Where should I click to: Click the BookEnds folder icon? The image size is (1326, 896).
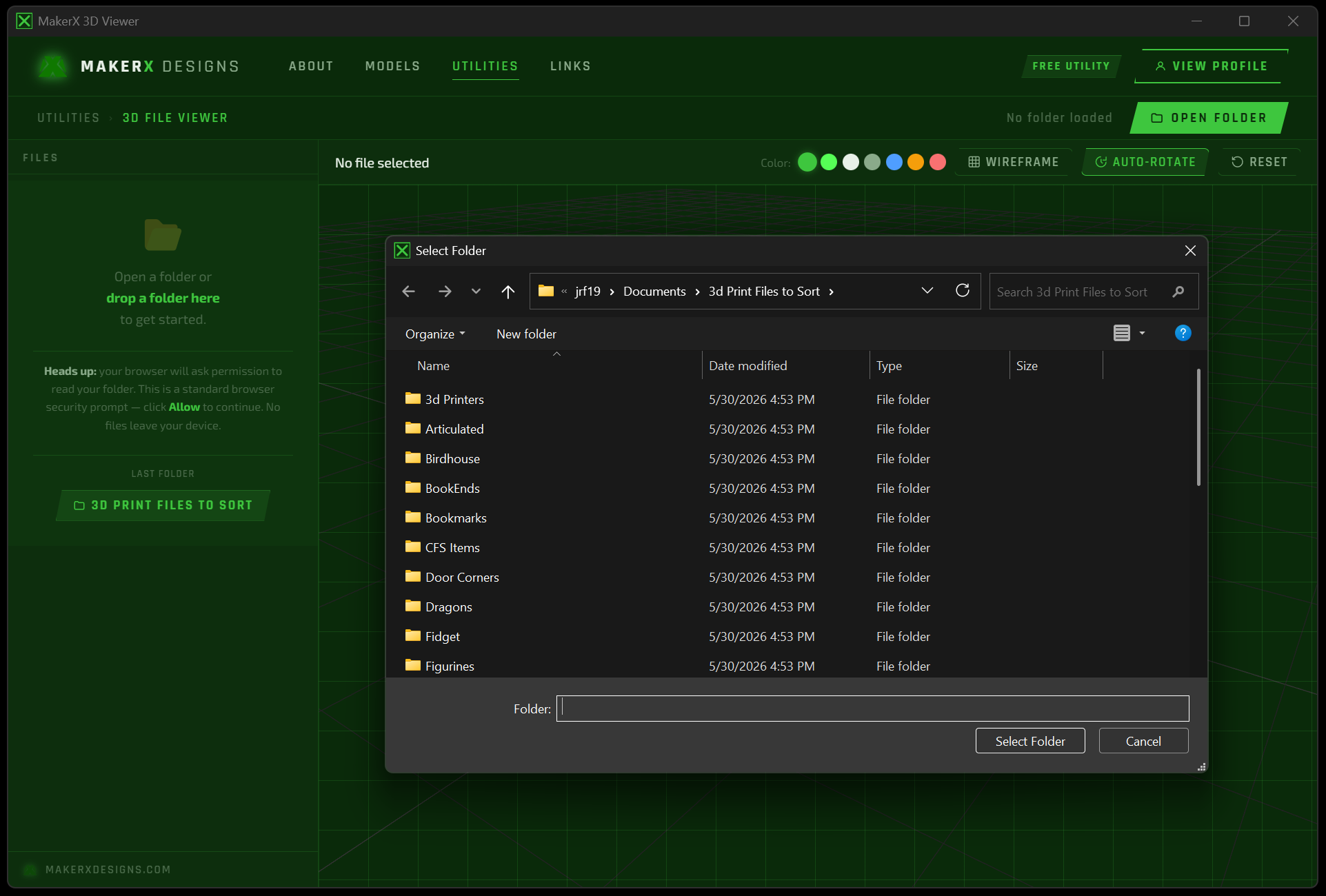(413, 487)
